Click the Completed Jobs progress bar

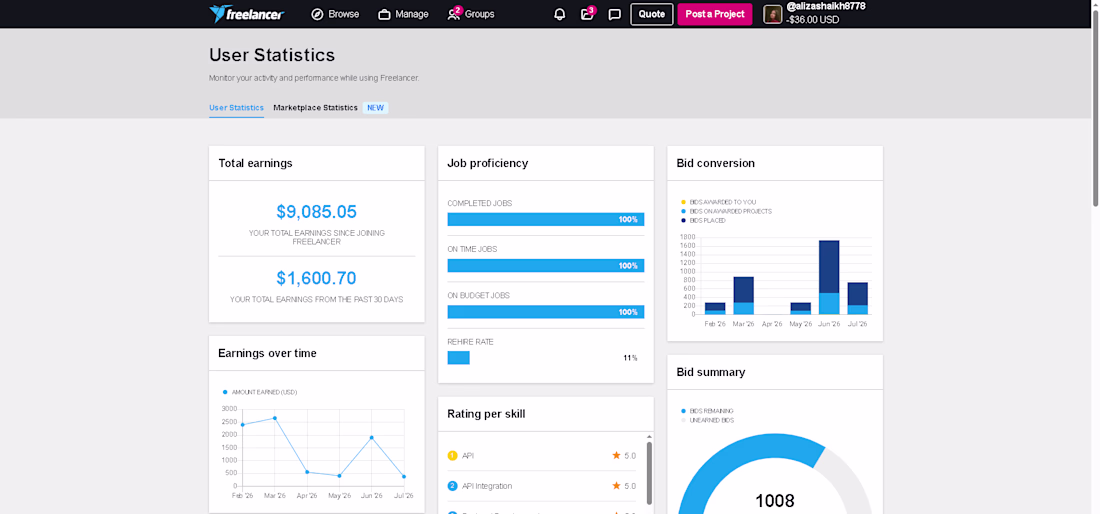tap(546, 219)
